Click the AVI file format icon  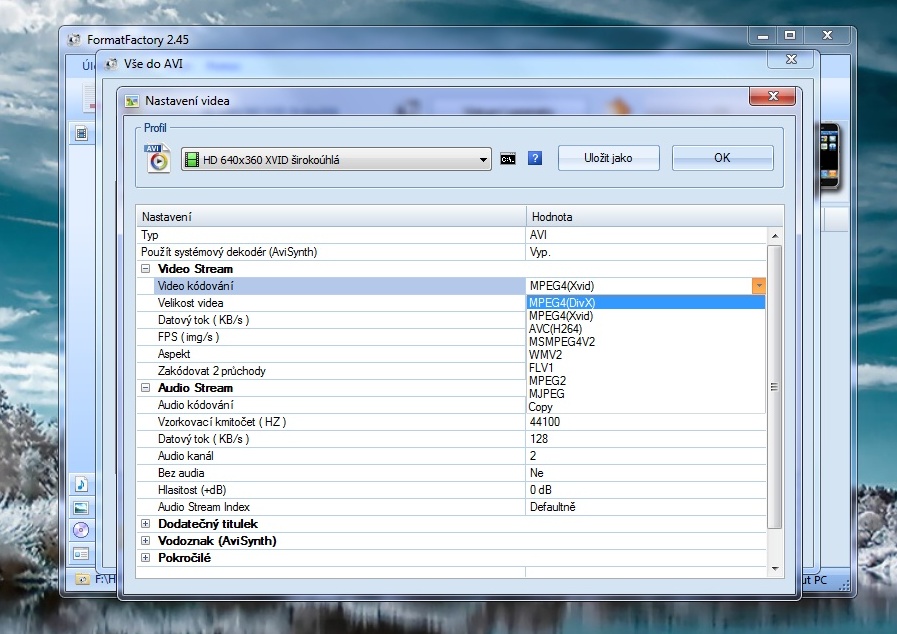(x=158, y=158)
